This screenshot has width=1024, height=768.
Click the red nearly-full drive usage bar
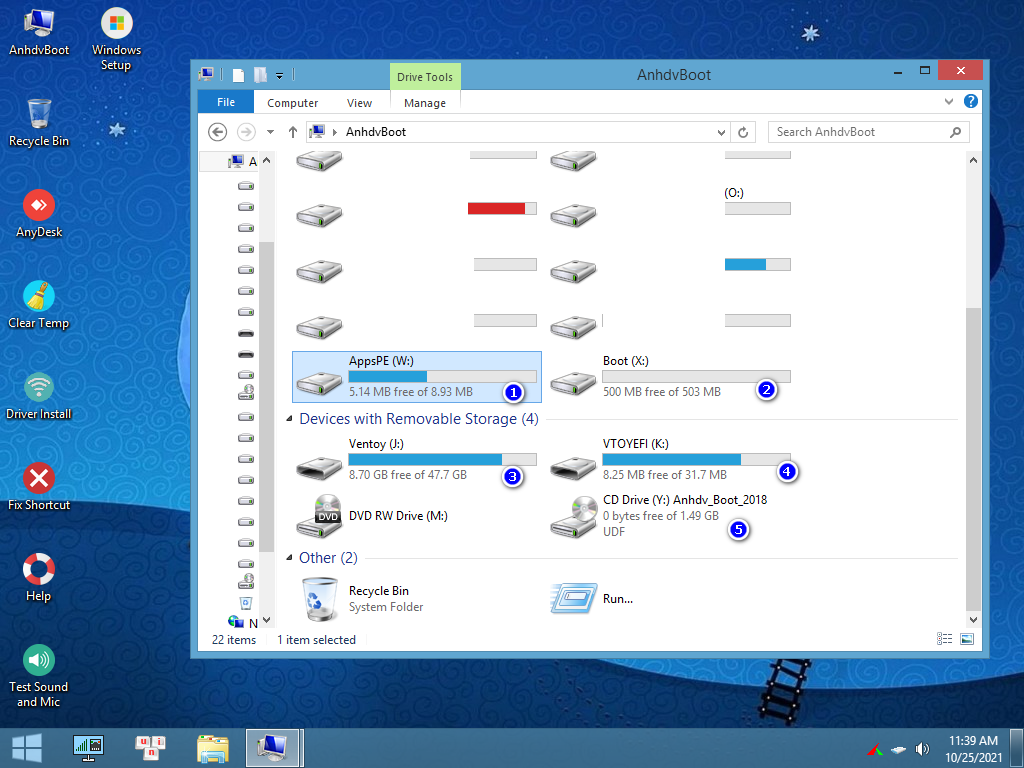(x=502, y=208)
